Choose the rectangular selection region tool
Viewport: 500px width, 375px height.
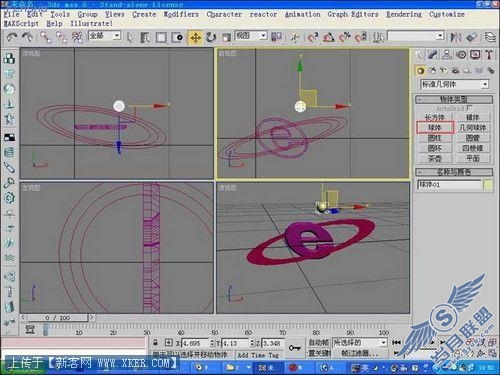[x=161, y=37]
